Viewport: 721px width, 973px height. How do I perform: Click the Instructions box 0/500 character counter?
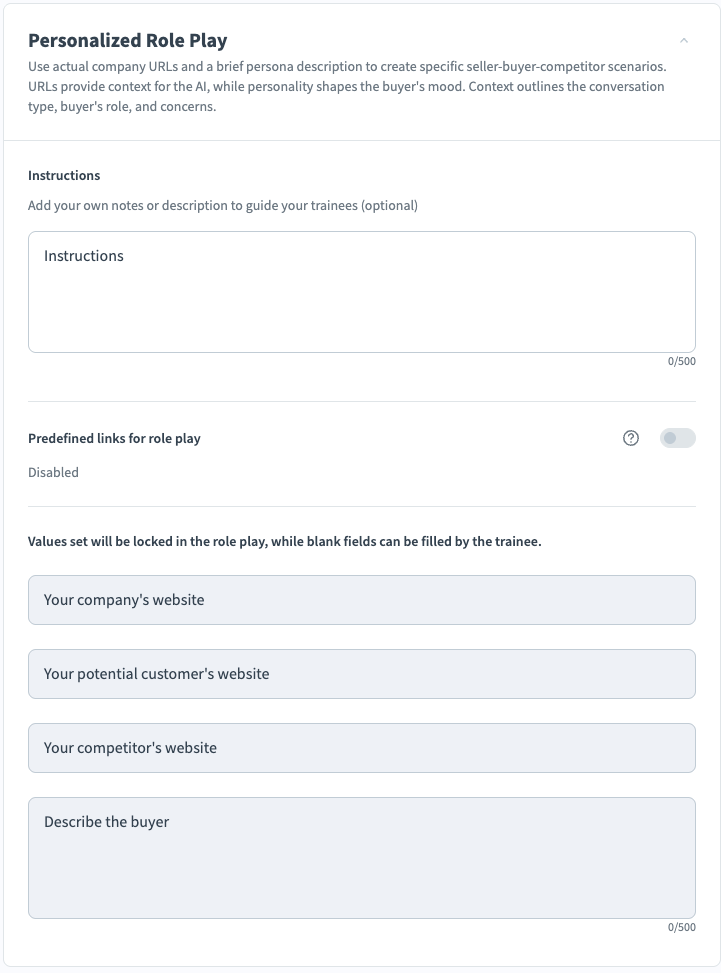[x=681, y=361]
